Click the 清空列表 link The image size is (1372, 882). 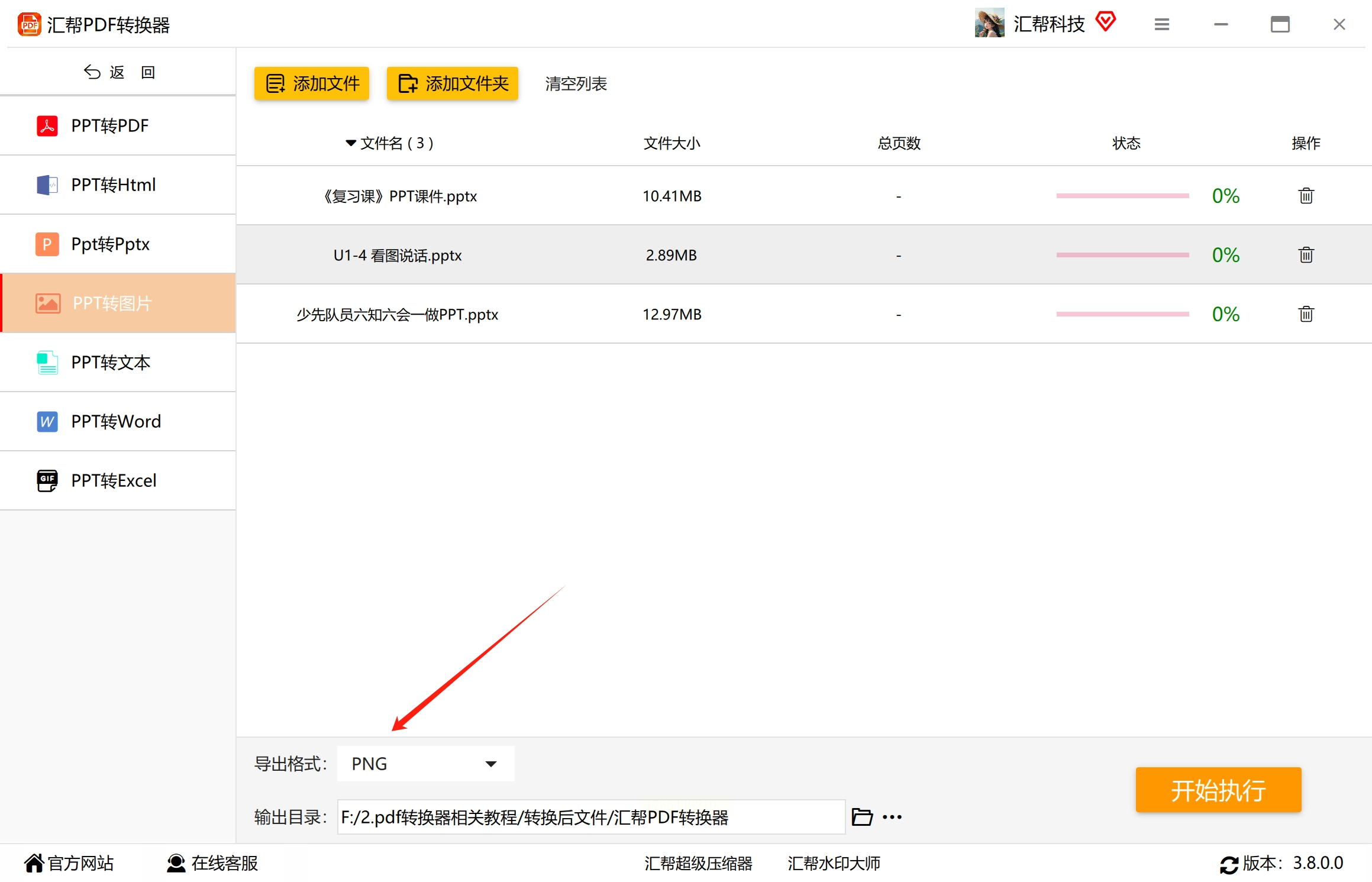576,84
